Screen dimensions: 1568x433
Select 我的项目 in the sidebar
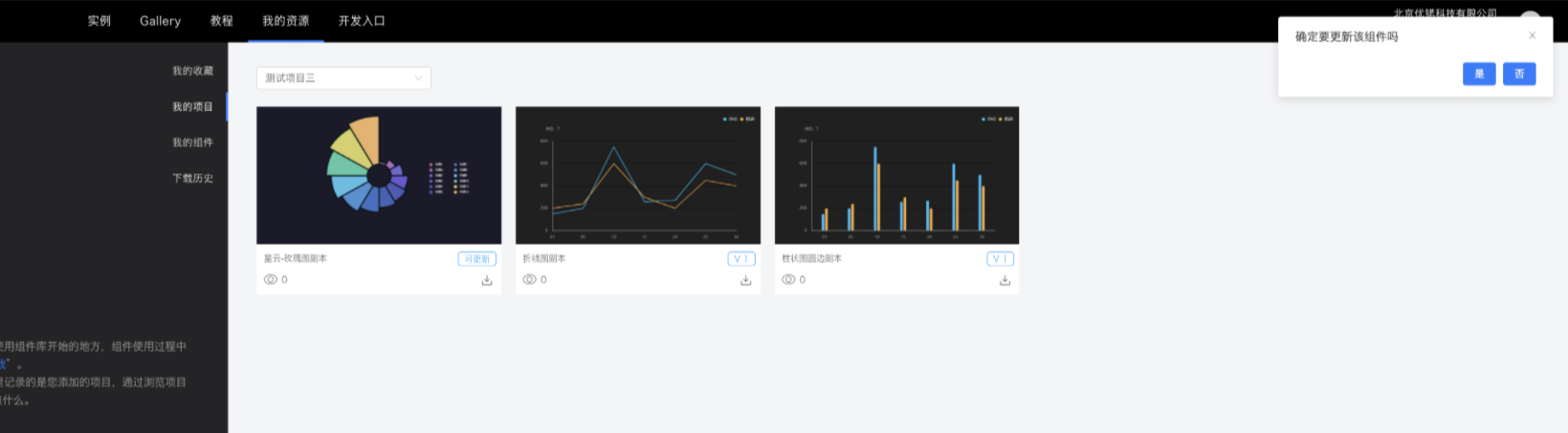pyautogui.click(x=192, y=106)
